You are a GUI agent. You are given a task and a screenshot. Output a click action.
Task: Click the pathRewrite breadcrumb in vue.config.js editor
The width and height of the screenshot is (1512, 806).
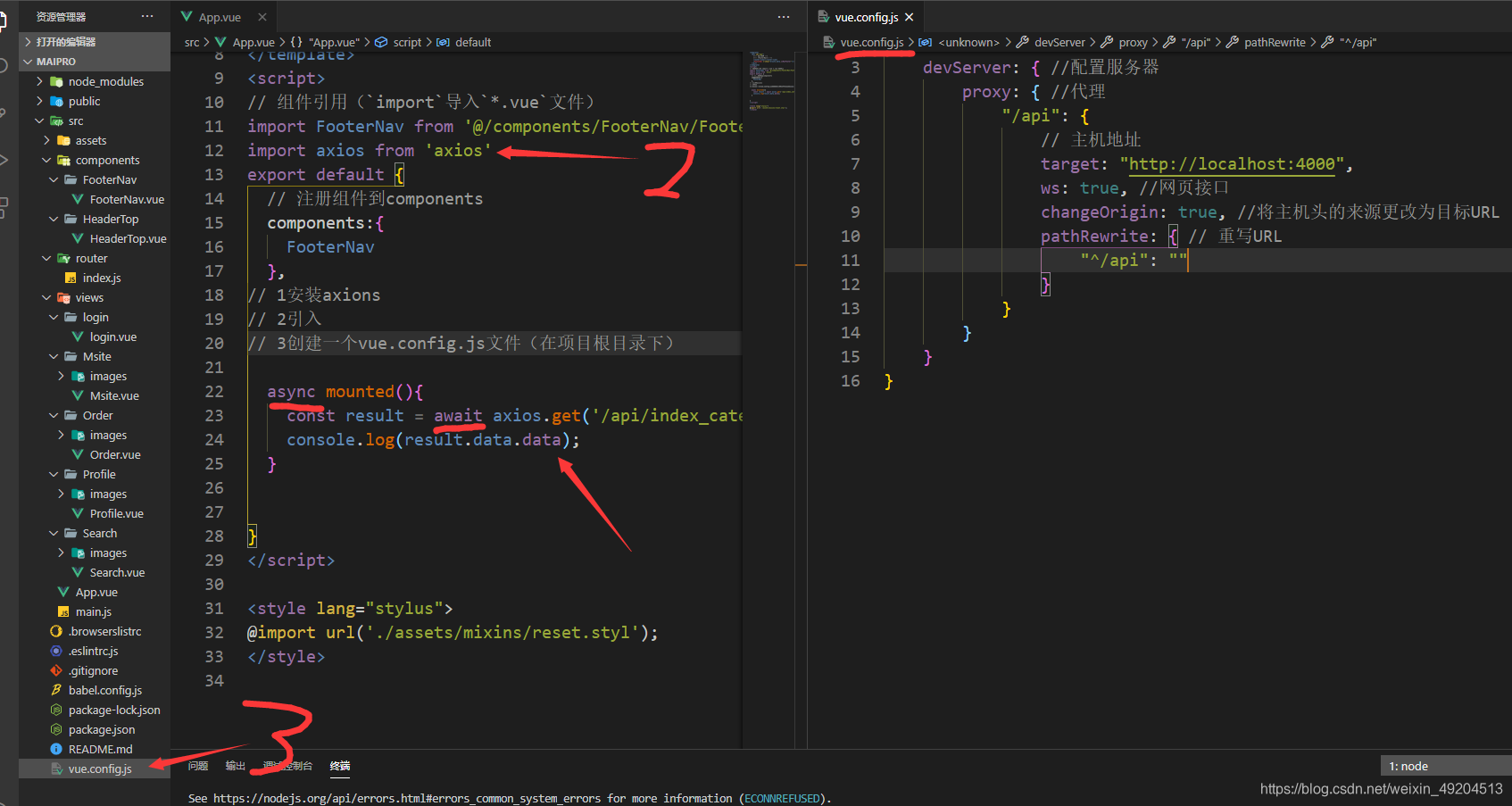click(x=1275, y=42)
